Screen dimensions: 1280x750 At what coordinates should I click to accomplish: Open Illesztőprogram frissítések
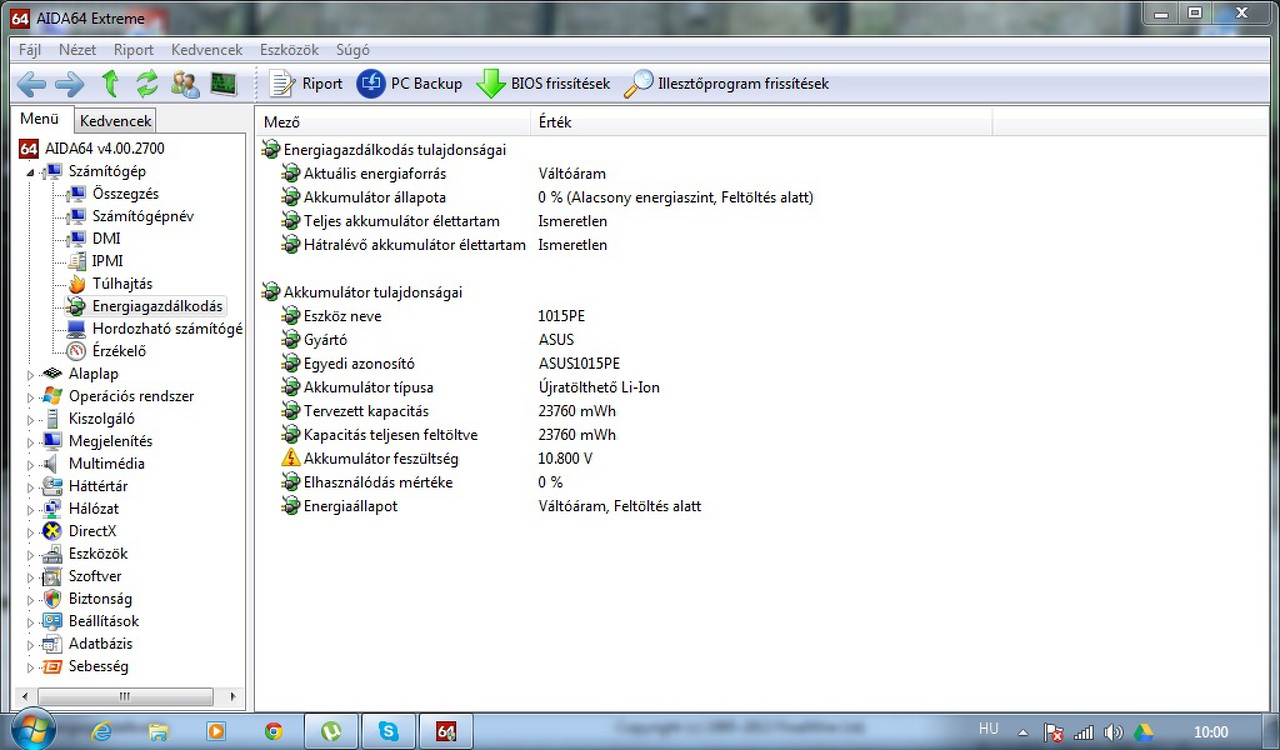point(726,84)
